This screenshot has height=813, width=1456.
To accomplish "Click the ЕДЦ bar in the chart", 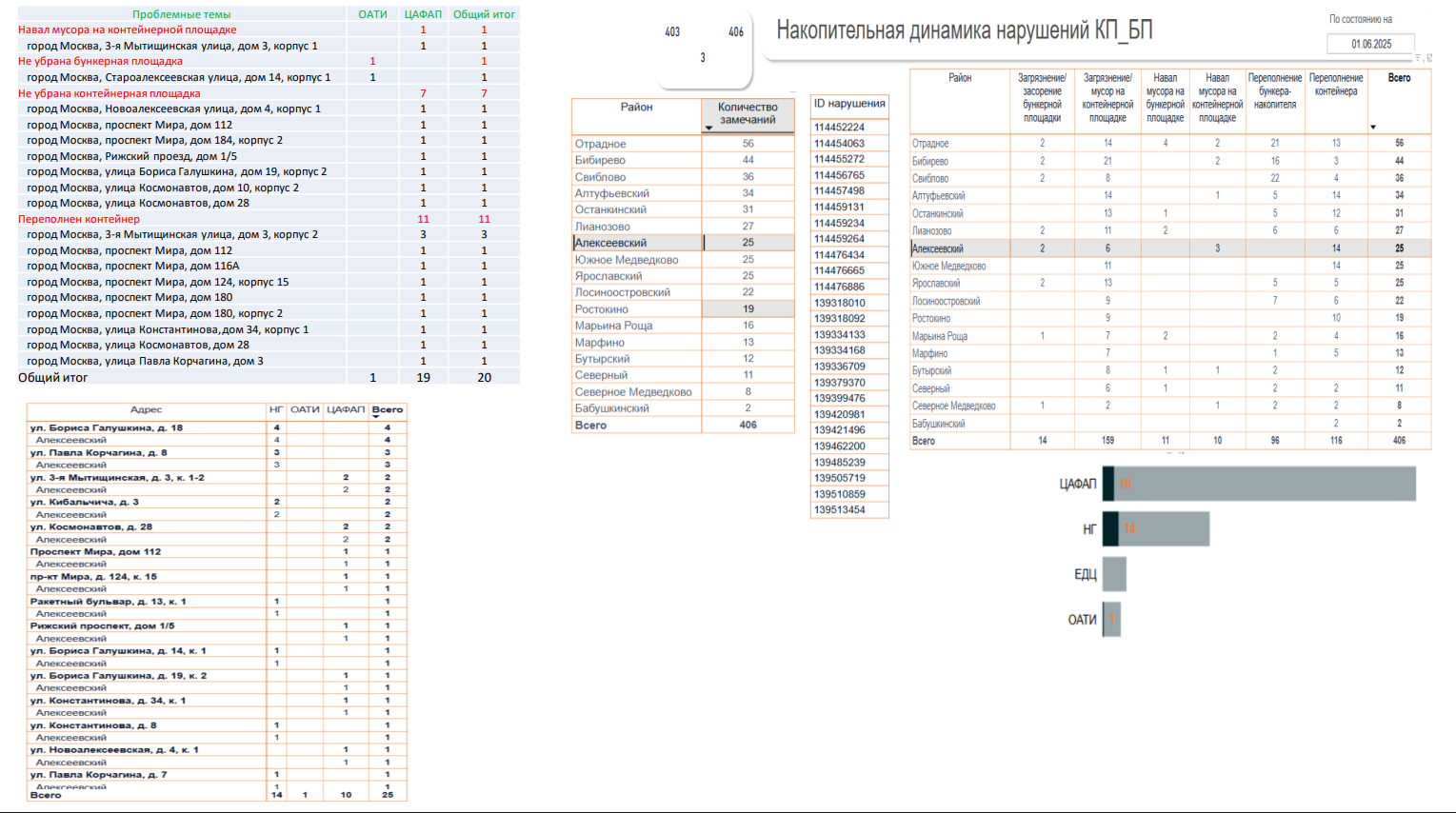I will click(1114, 574).
